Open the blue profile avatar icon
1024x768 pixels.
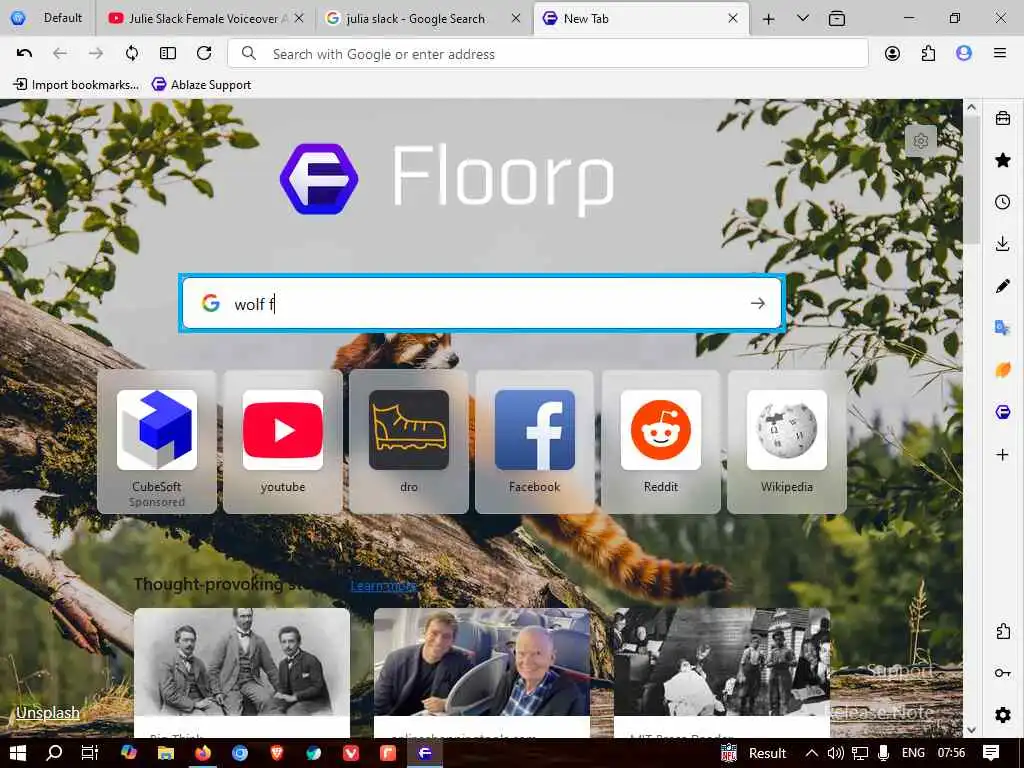964,54
